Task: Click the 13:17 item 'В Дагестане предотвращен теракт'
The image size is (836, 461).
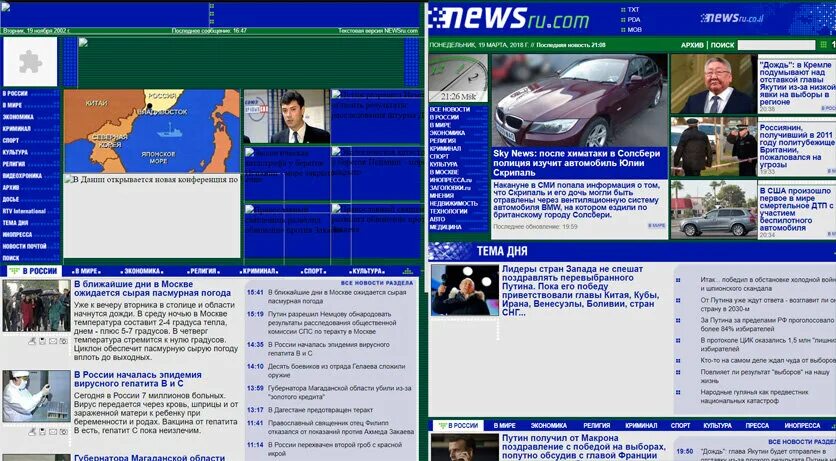Action: tap(320, 410)
